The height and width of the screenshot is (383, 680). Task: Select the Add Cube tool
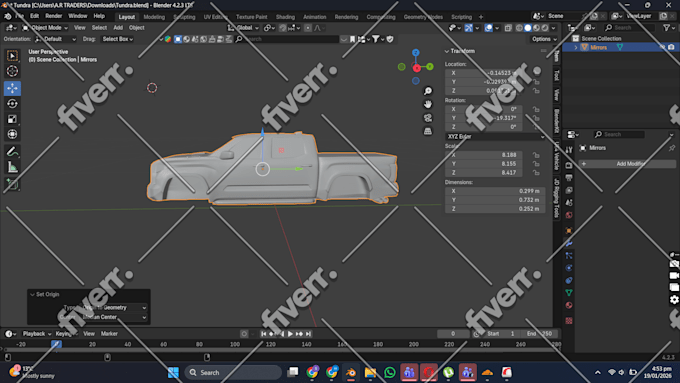point(12,184)
